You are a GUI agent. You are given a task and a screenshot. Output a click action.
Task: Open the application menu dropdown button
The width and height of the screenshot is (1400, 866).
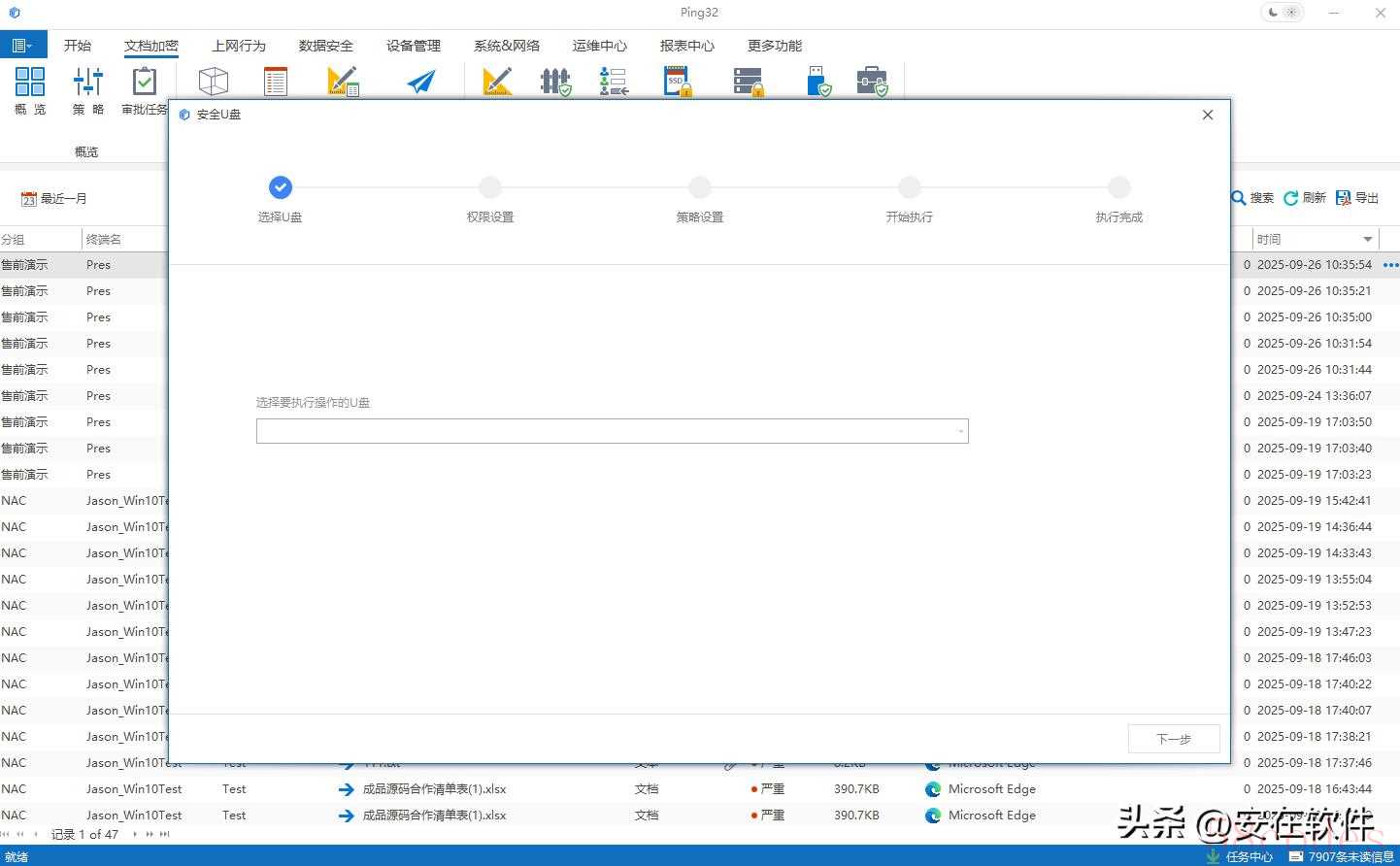tap(21, 46)
